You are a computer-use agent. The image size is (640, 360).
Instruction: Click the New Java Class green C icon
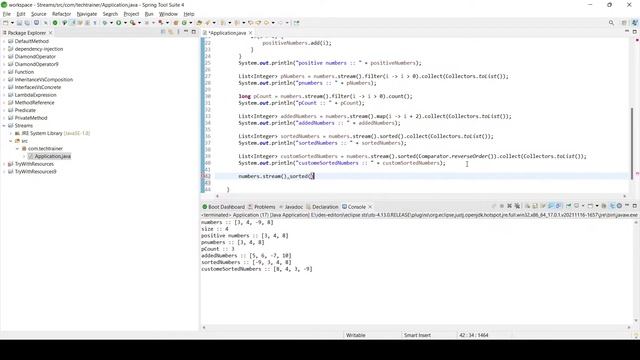point(184,23)
